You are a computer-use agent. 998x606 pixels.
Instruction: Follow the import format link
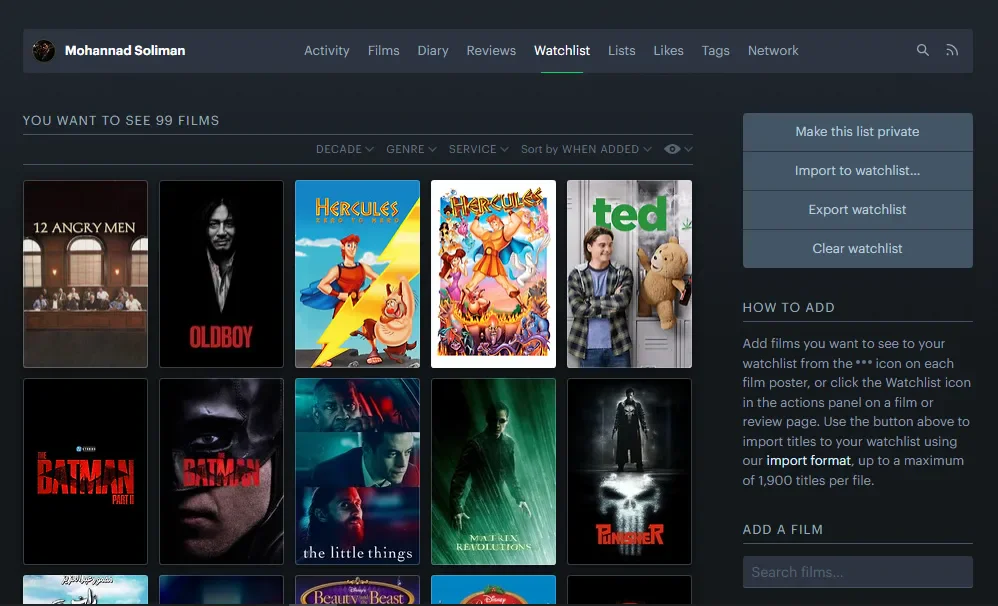click(x=808, y=460)
